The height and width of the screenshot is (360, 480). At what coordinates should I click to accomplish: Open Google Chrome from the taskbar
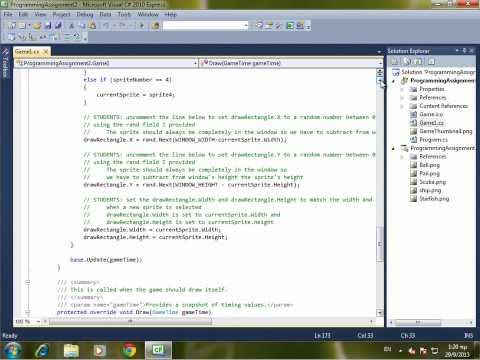(x=129, y=350)
